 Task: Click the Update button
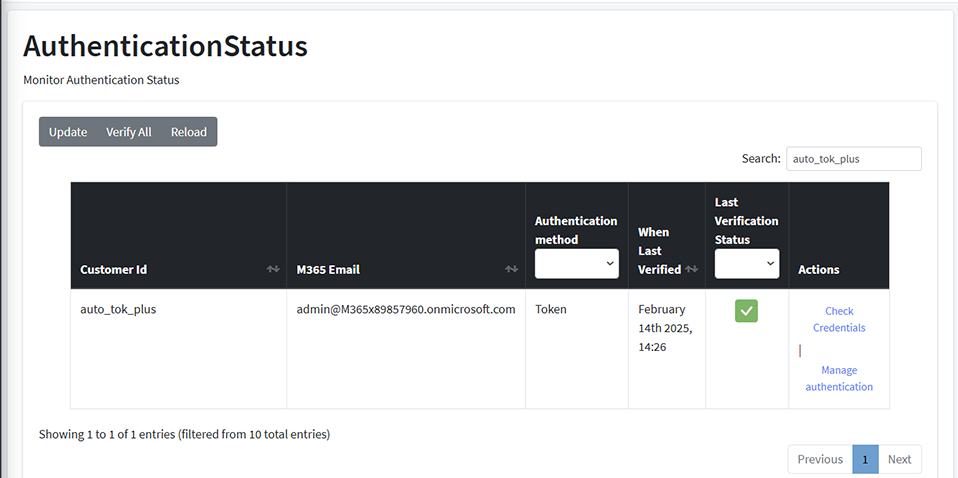[x=68, y=132]
